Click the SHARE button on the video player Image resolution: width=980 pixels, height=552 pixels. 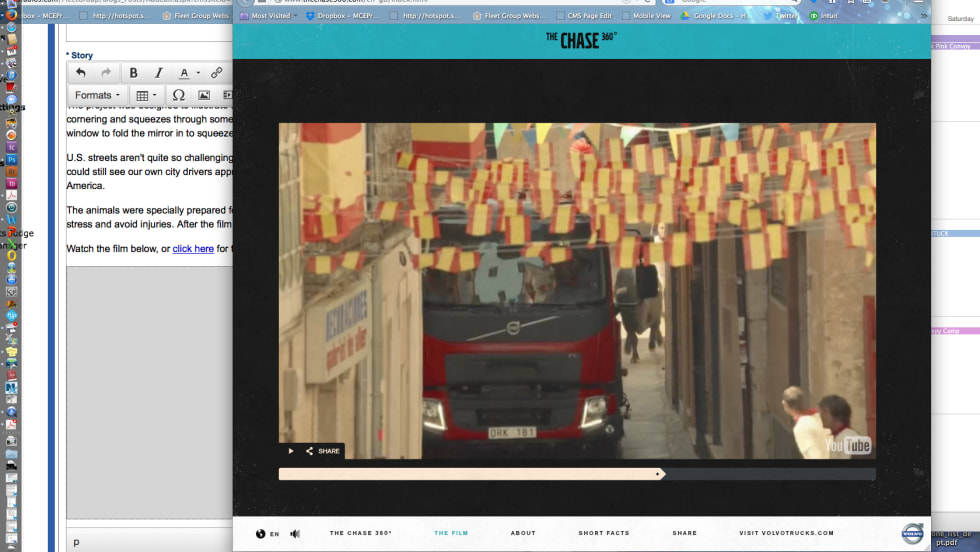(322, 451)
